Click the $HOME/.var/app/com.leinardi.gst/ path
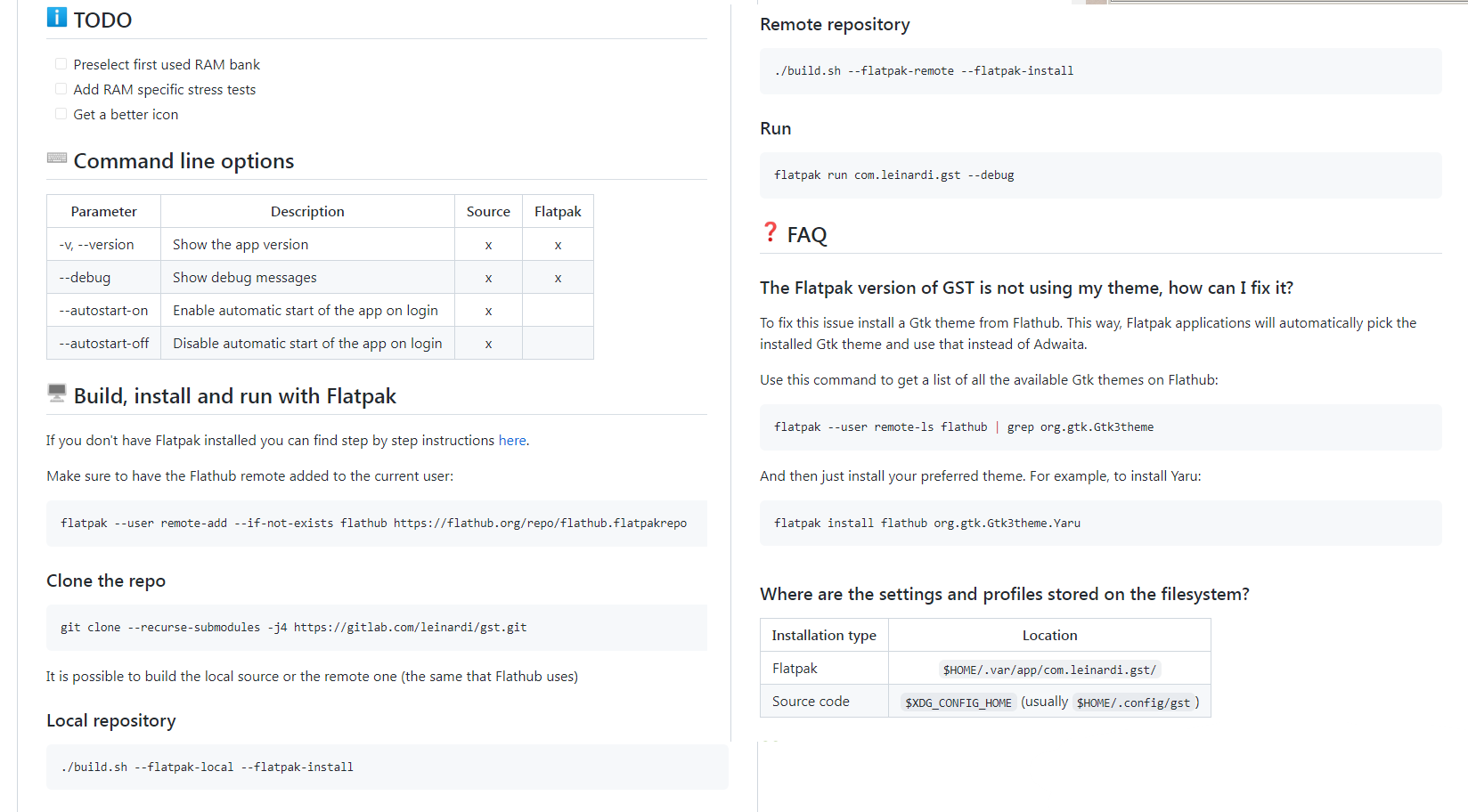Image resolution: width=1468 pixels, height=812 pixels. tap(1049, 670)
